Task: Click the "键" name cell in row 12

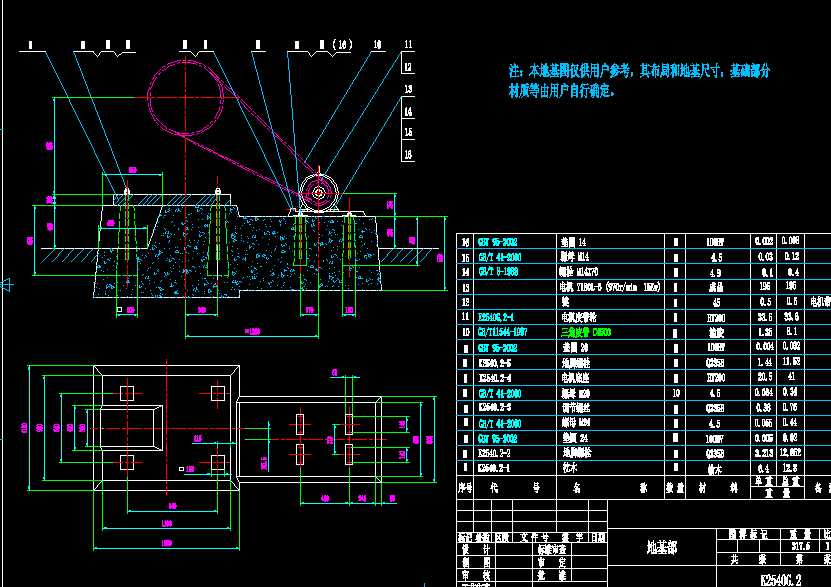Action: click(566, 302)
